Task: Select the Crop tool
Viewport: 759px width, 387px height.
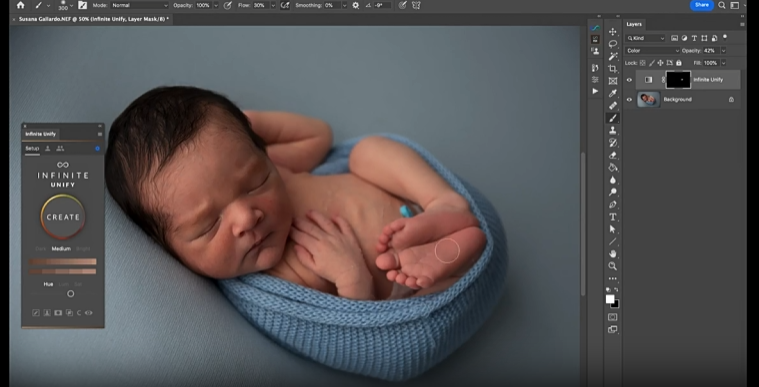Action: [613, 68]
